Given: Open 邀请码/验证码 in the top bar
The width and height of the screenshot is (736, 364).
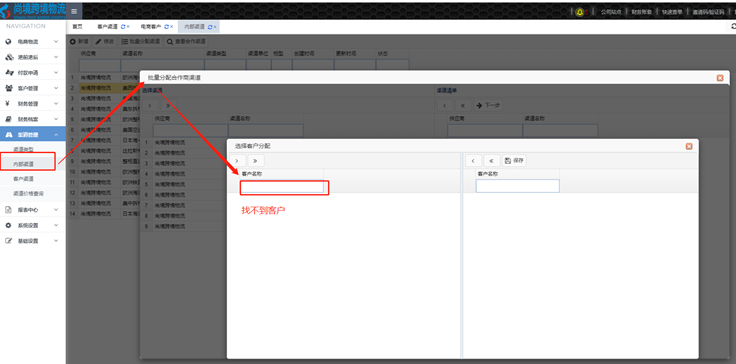Looking at the screenshot, I should click(x=708, y=12).
